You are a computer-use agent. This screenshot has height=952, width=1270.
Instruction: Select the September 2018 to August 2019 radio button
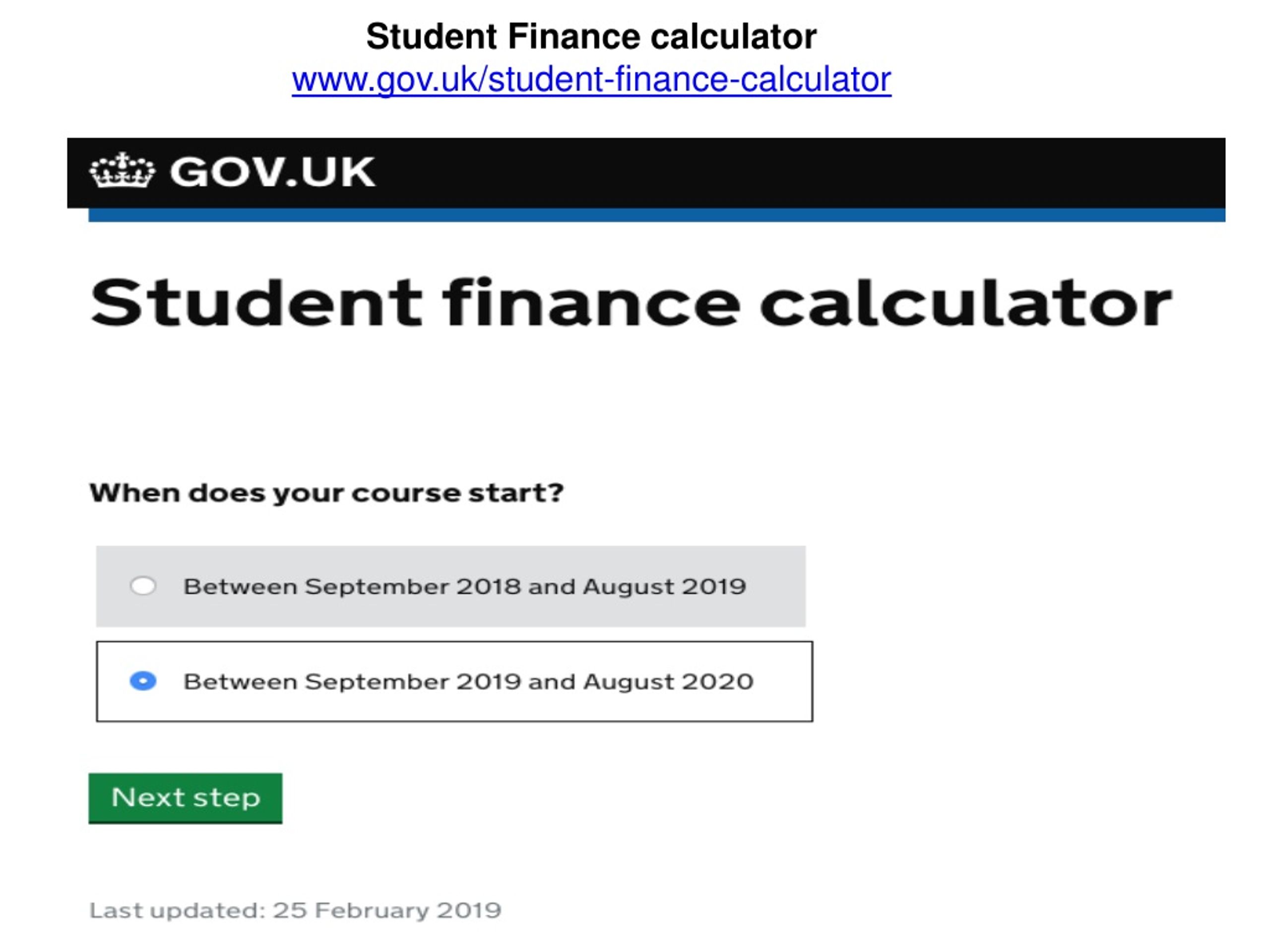click(143, 586)
